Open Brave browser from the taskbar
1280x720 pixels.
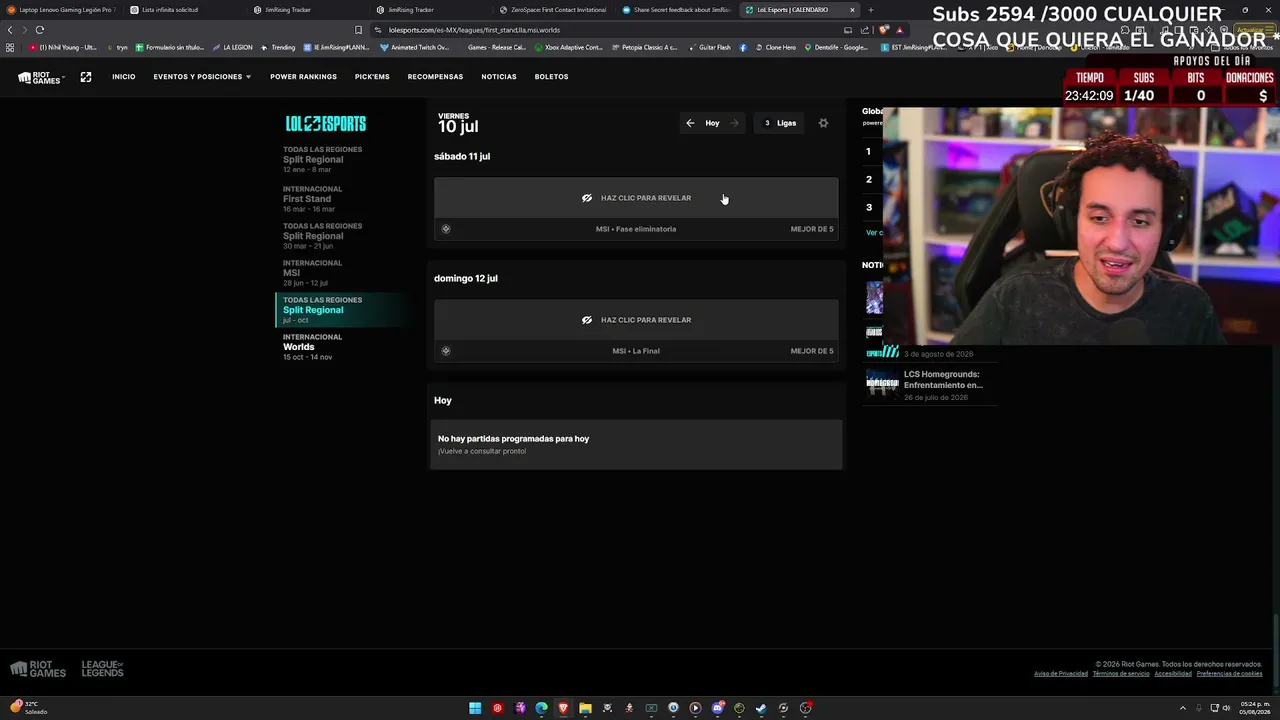(x=563, y=708)
